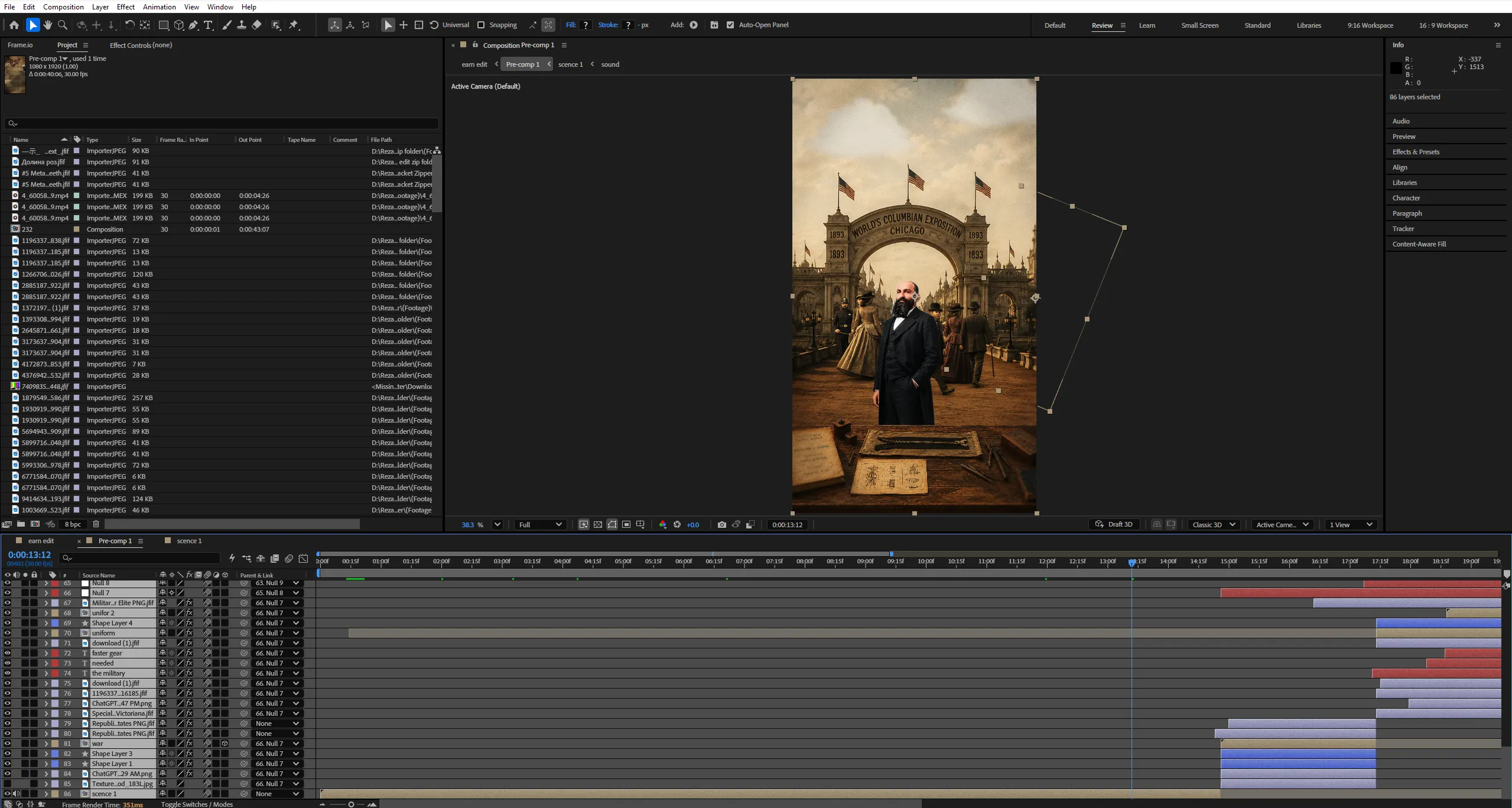Enable Motion Blur for the timeline

click(x=289, y=558)
